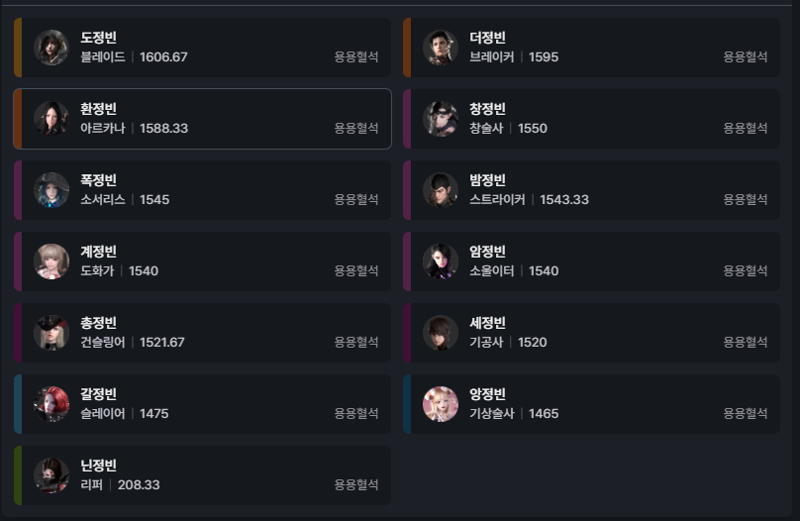The image size is (800, 521).
Task: Open the 더정빈 character name
Action: click(487, 37)
